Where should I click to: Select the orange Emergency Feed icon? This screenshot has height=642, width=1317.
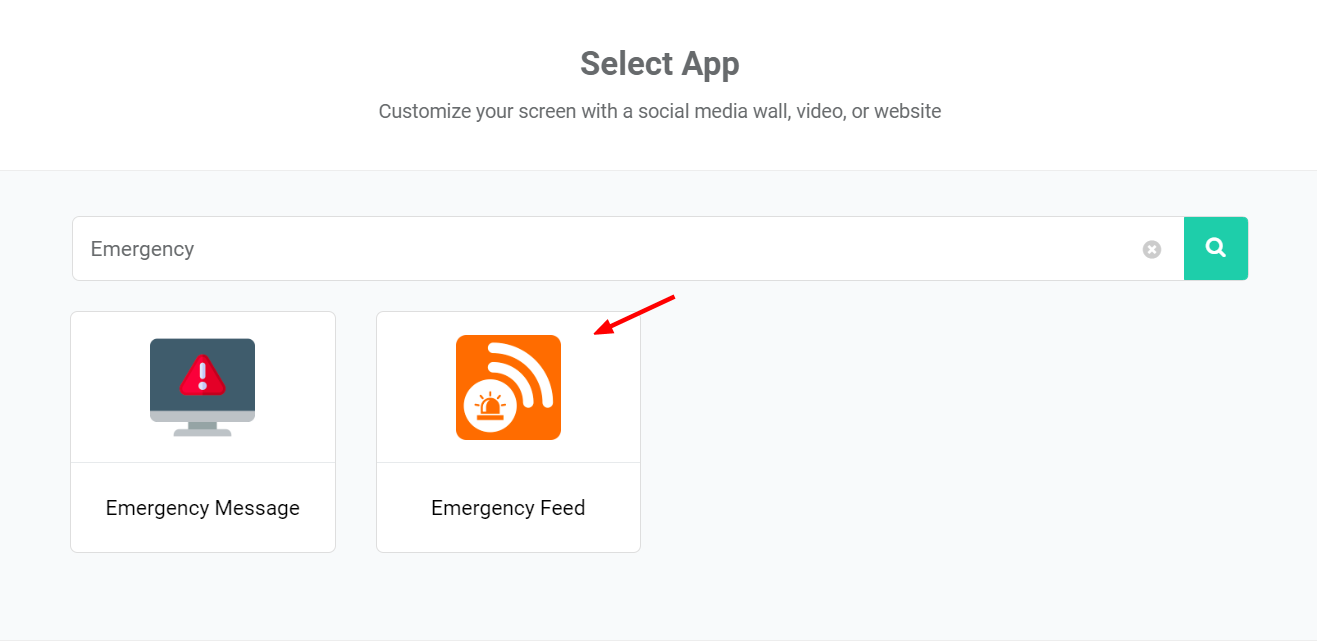point(508,387)
